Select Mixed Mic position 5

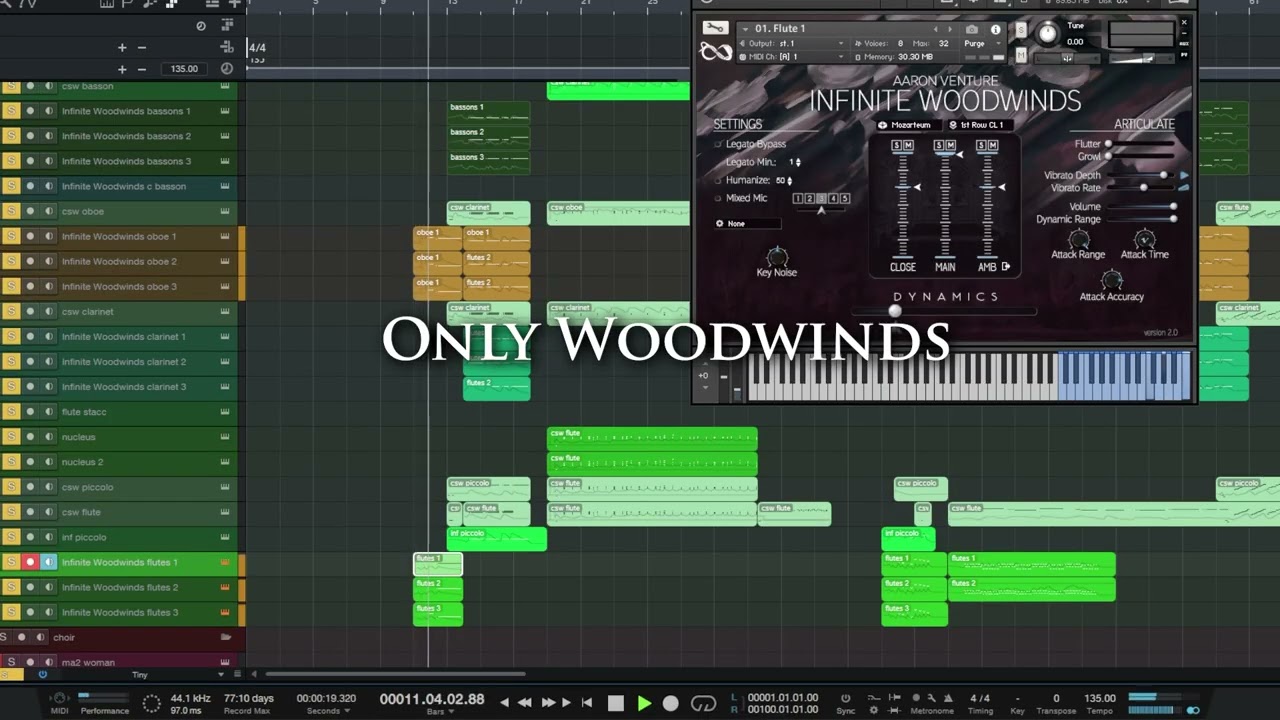[845, 199]
